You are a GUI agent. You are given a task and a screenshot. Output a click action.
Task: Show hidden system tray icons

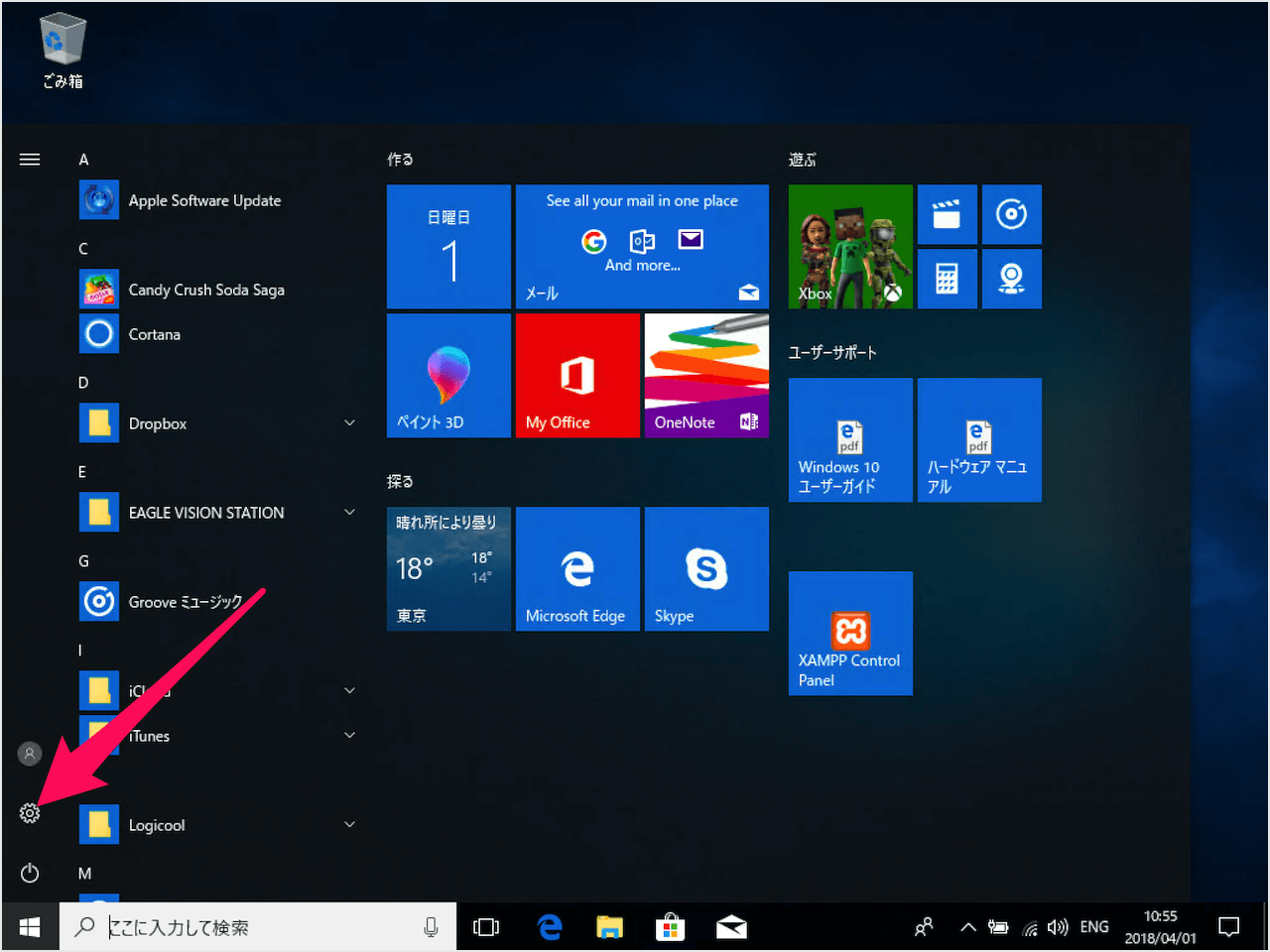(x=967, y=927)
